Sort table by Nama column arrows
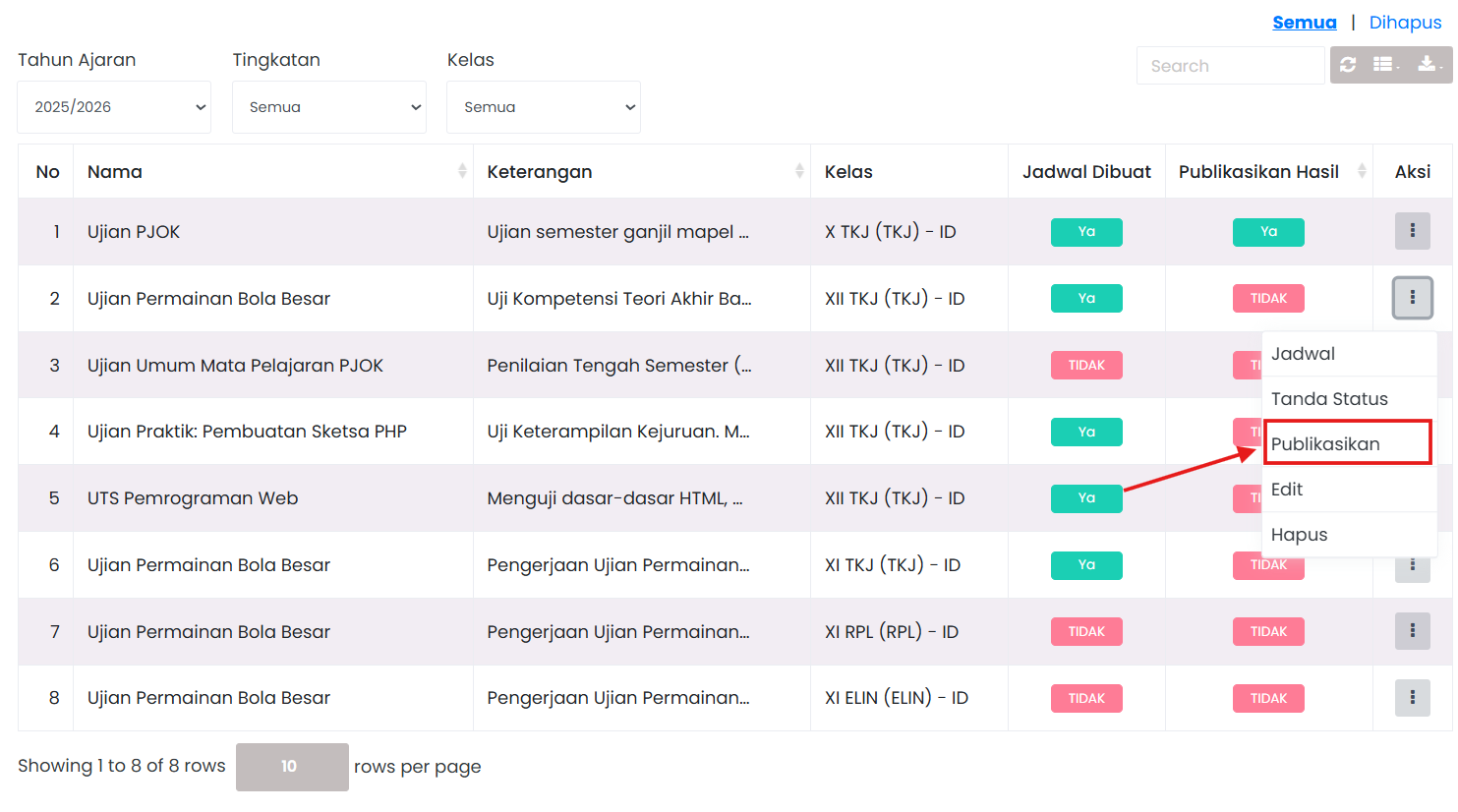 point(461,172)
